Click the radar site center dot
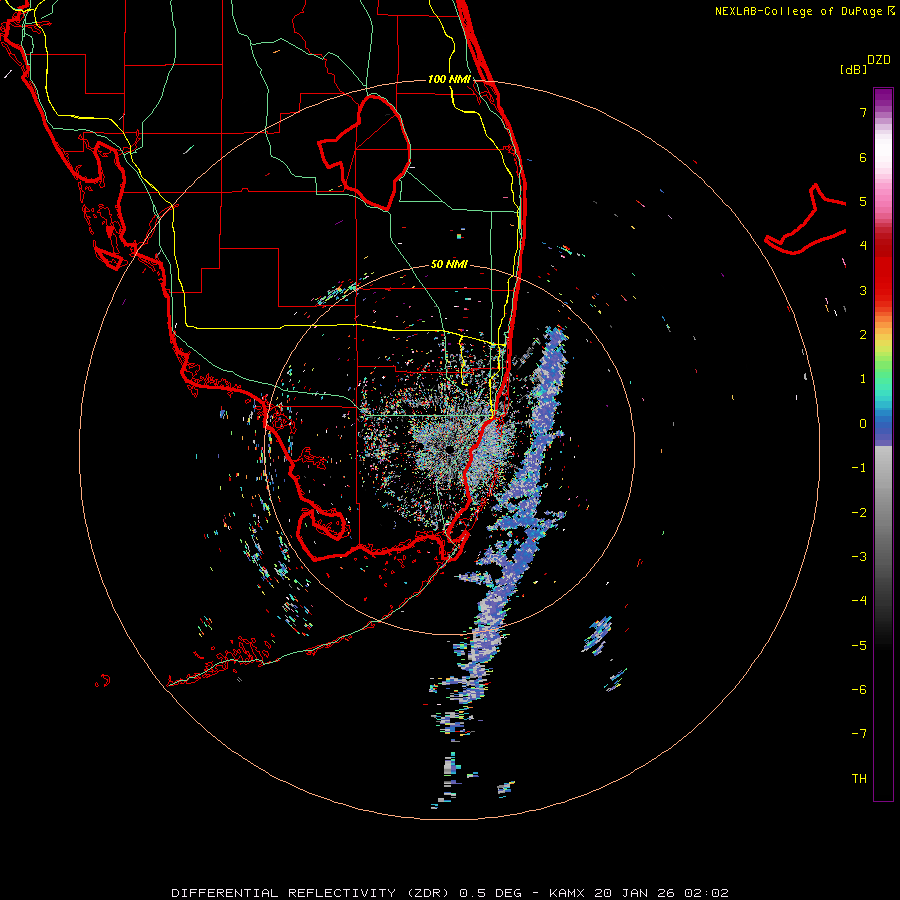900x900 pixels. tap(449, 449)
